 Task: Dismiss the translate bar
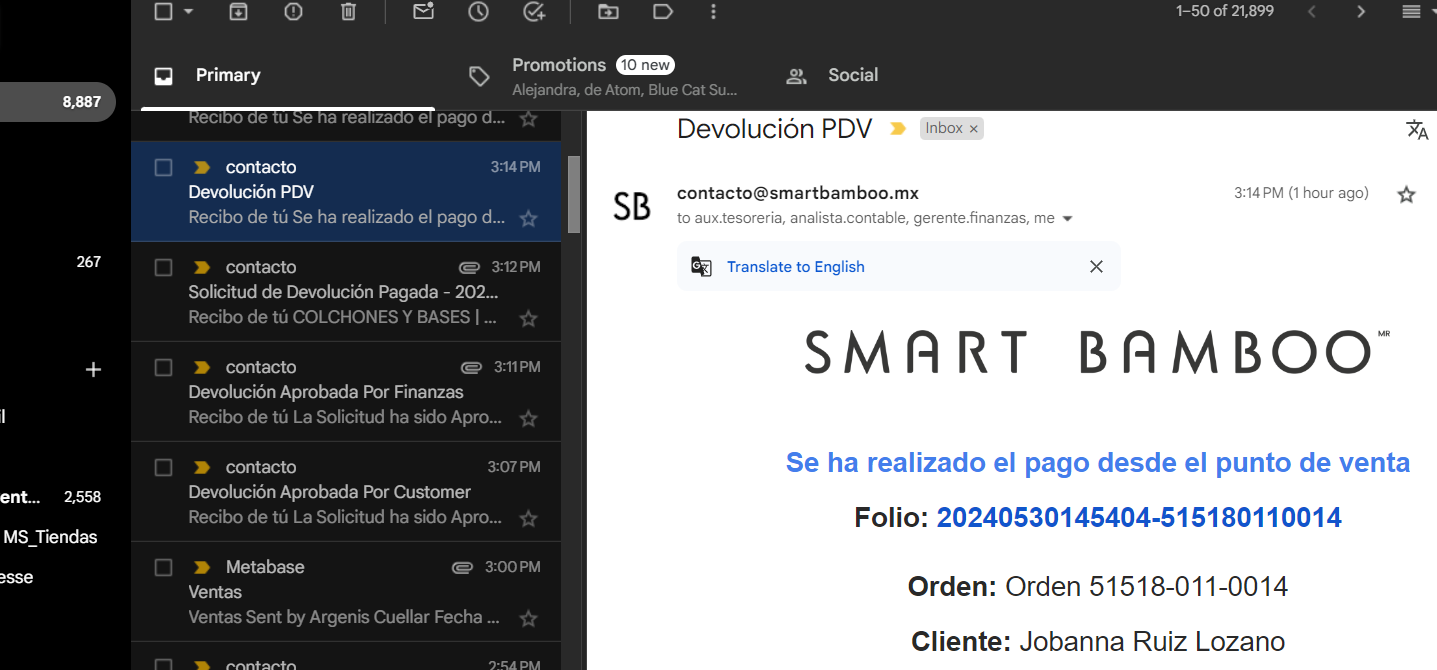coord(1096,267)
